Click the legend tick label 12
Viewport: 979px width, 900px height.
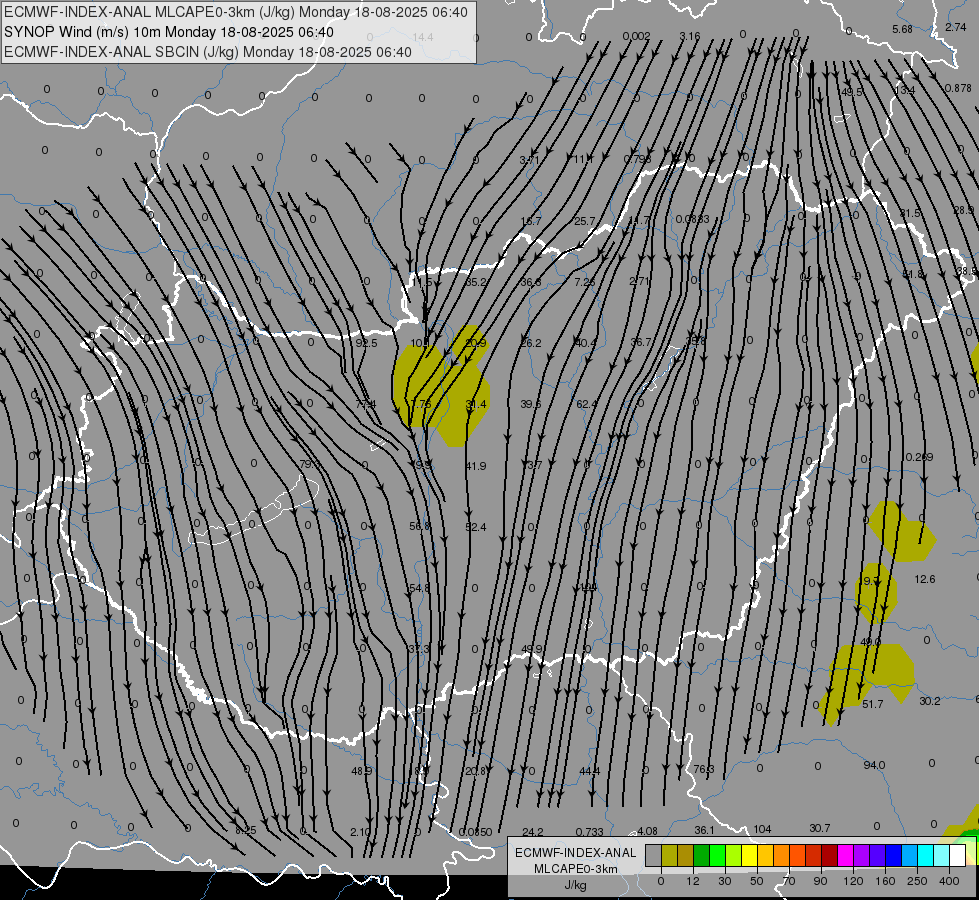click(x=692, y=881)
